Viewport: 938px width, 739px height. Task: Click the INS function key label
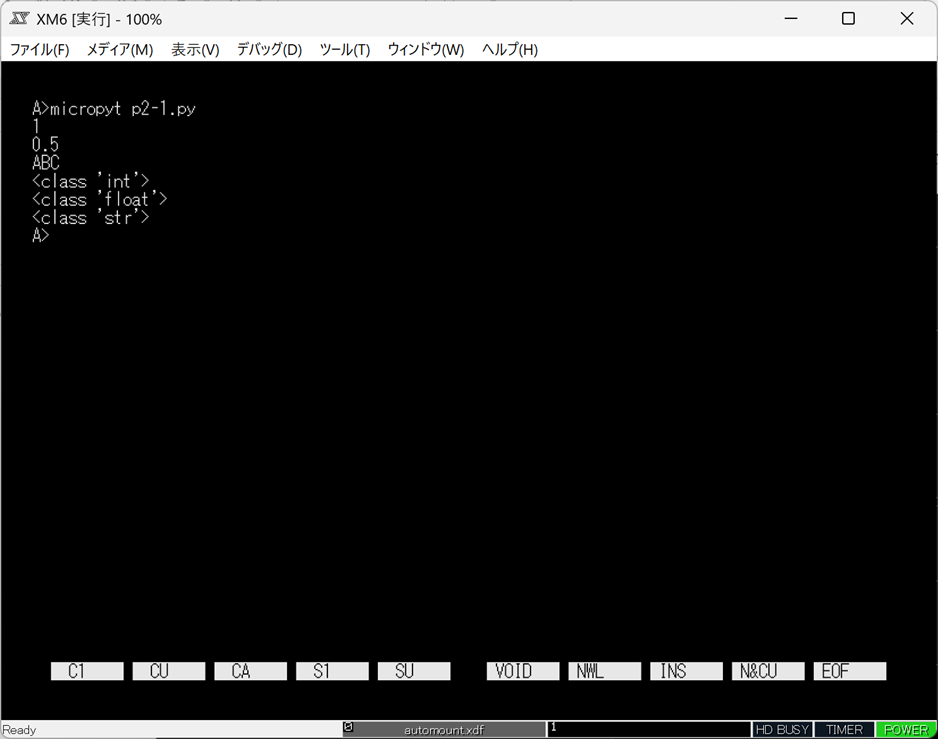point(686,671)
